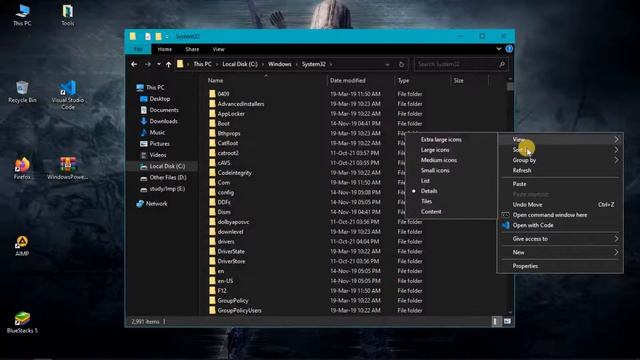The height and width of the screenshot is (360, 640).
Task: Switch to details view status icon
Action: (495, 321)
